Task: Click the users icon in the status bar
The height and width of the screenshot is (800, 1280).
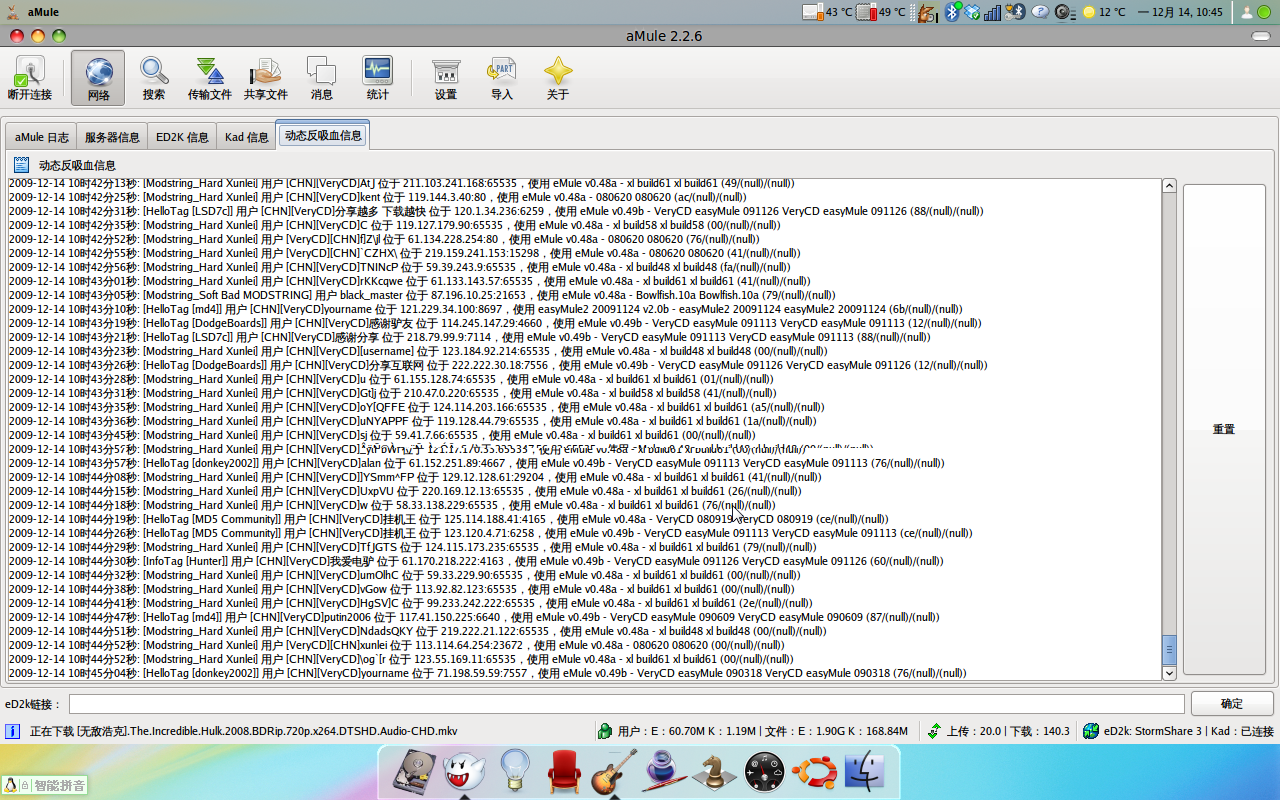Action: click(605, 731)
